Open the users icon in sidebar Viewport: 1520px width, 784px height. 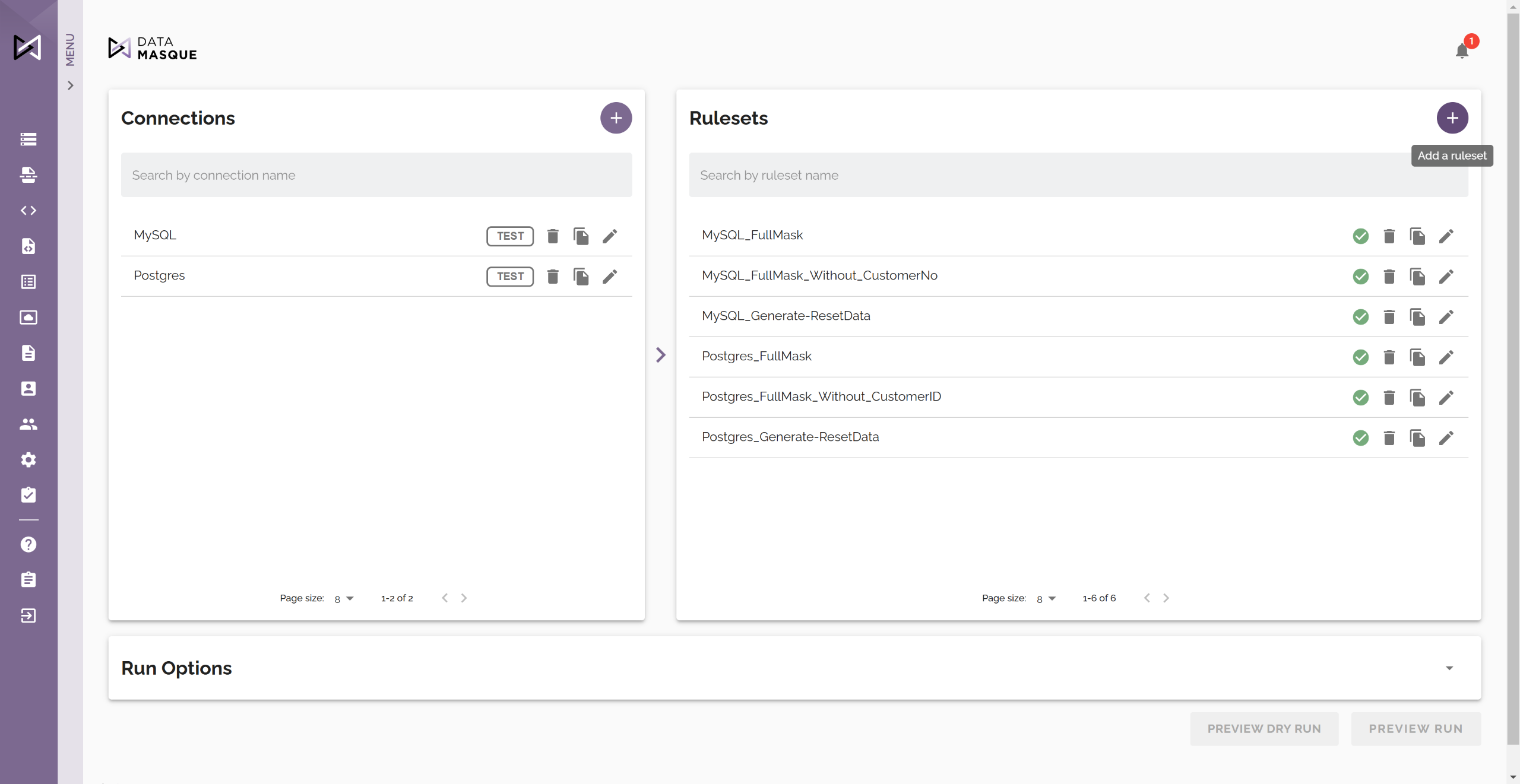coord(28,424)
